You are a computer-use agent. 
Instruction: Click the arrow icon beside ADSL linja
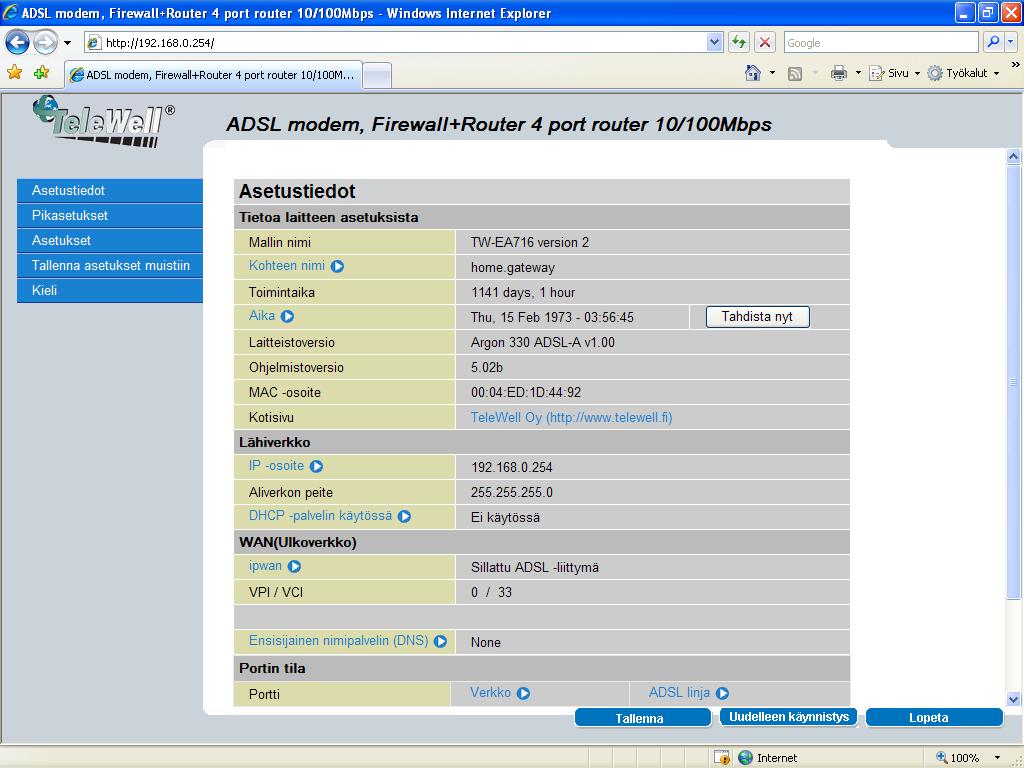tap(722, 693)
